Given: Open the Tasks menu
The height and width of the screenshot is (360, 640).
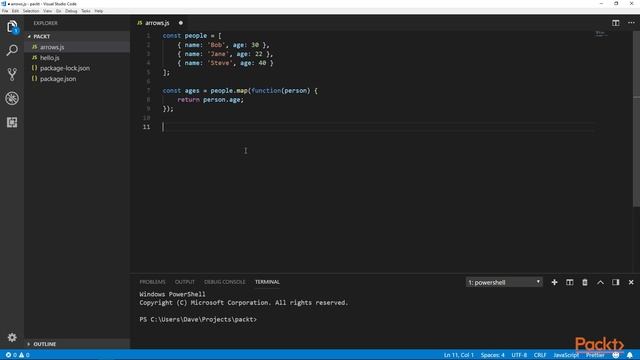Looking at the screenshot, I should (86, 11).
